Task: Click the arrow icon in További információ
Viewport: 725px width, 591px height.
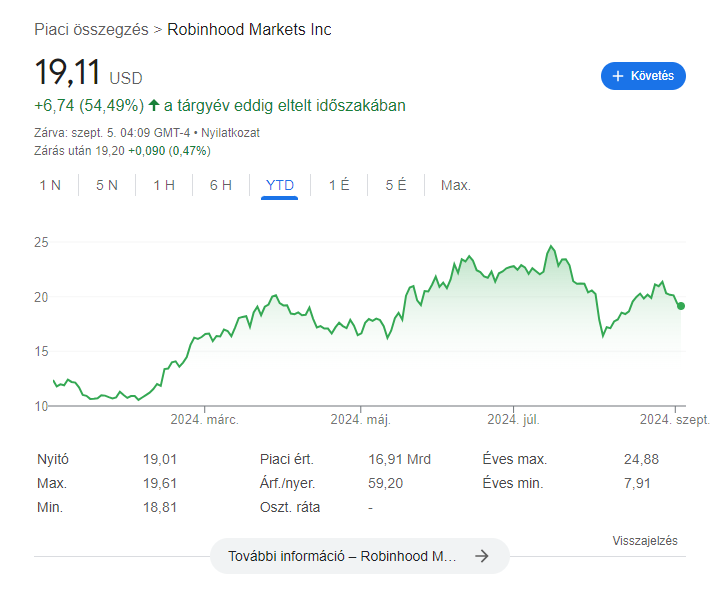Action: pos(482,556)
